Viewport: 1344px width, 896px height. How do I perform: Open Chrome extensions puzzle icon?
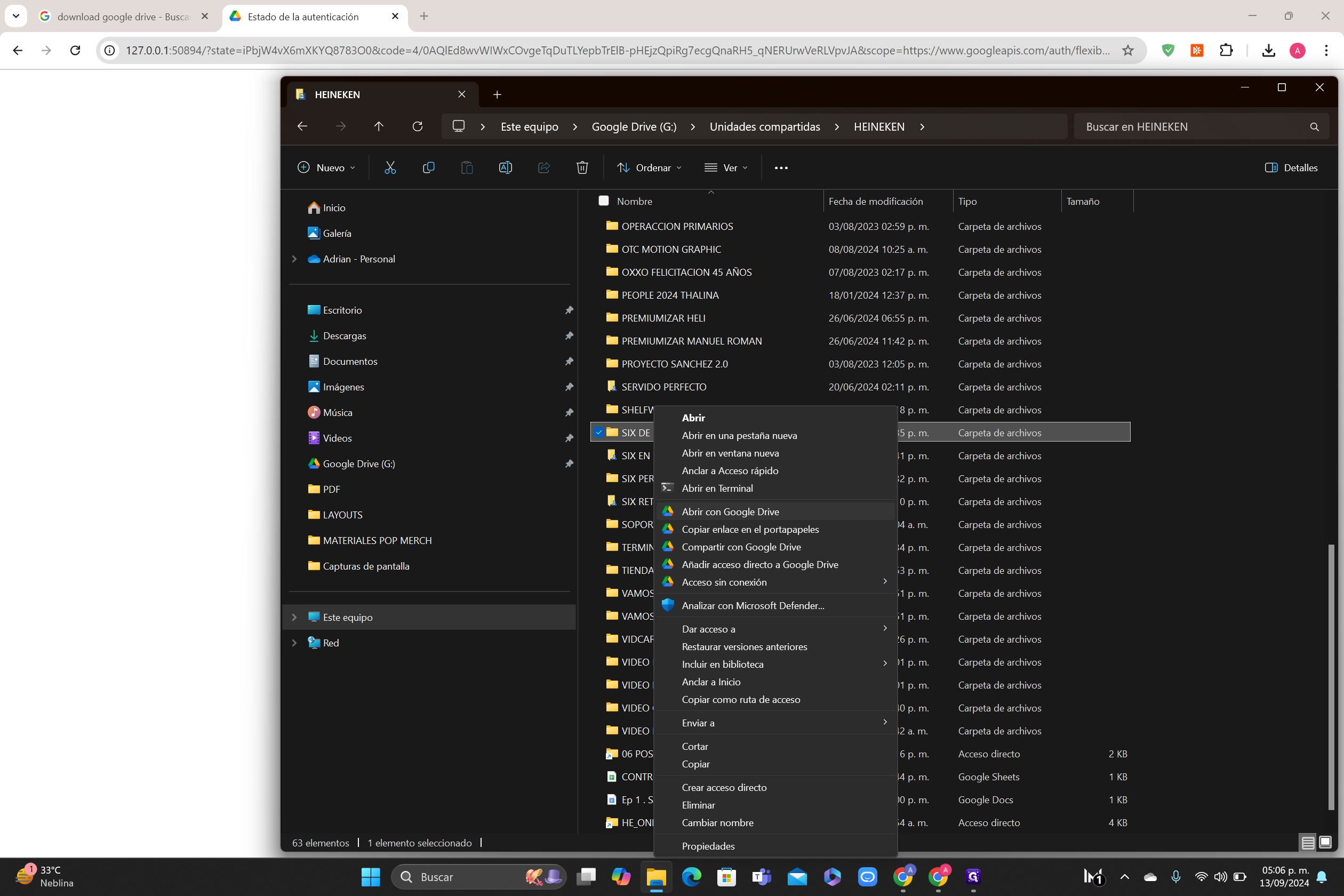coord(1226,50)
